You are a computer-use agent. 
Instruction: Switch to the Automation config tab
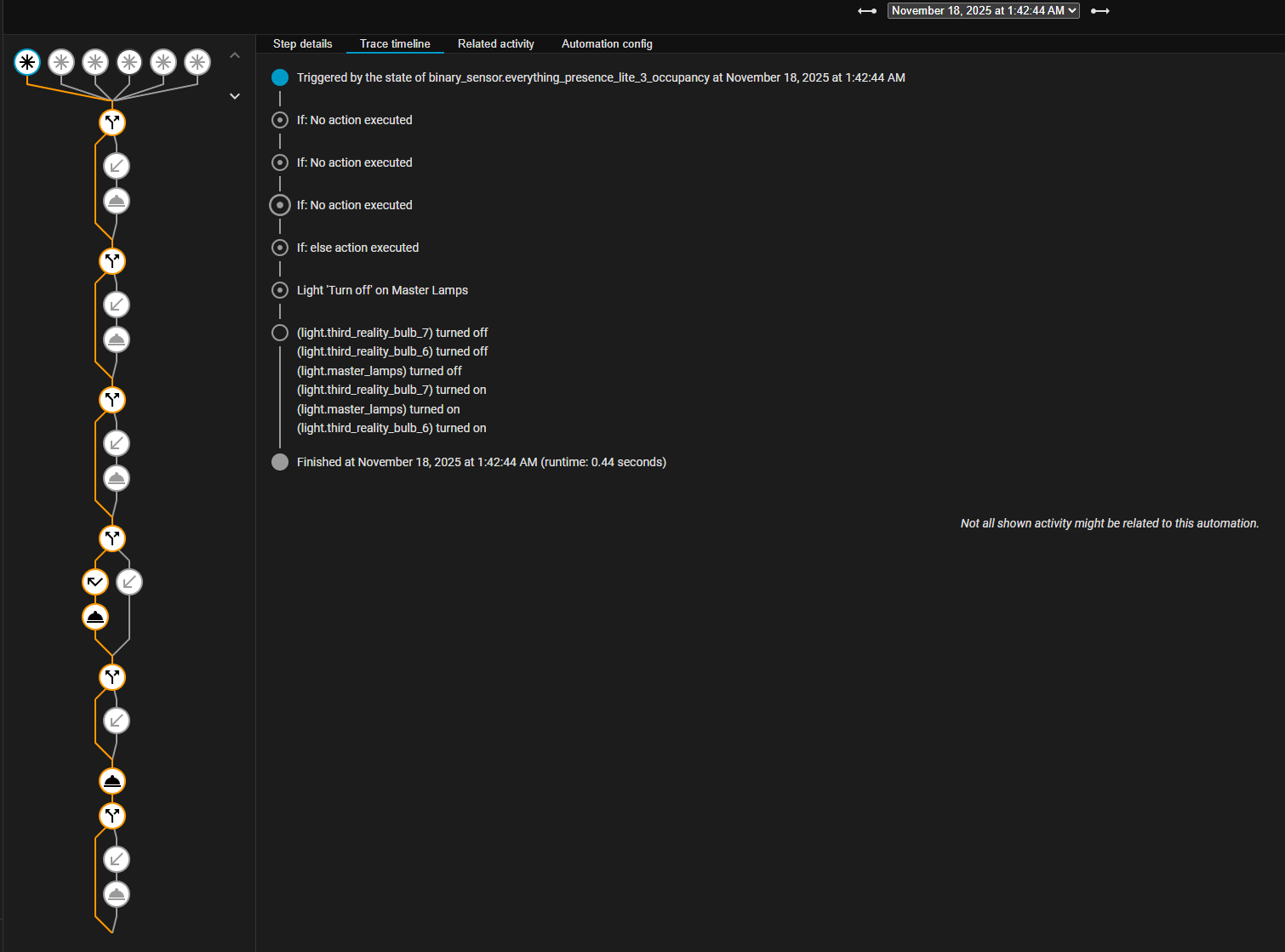[607, 43]
